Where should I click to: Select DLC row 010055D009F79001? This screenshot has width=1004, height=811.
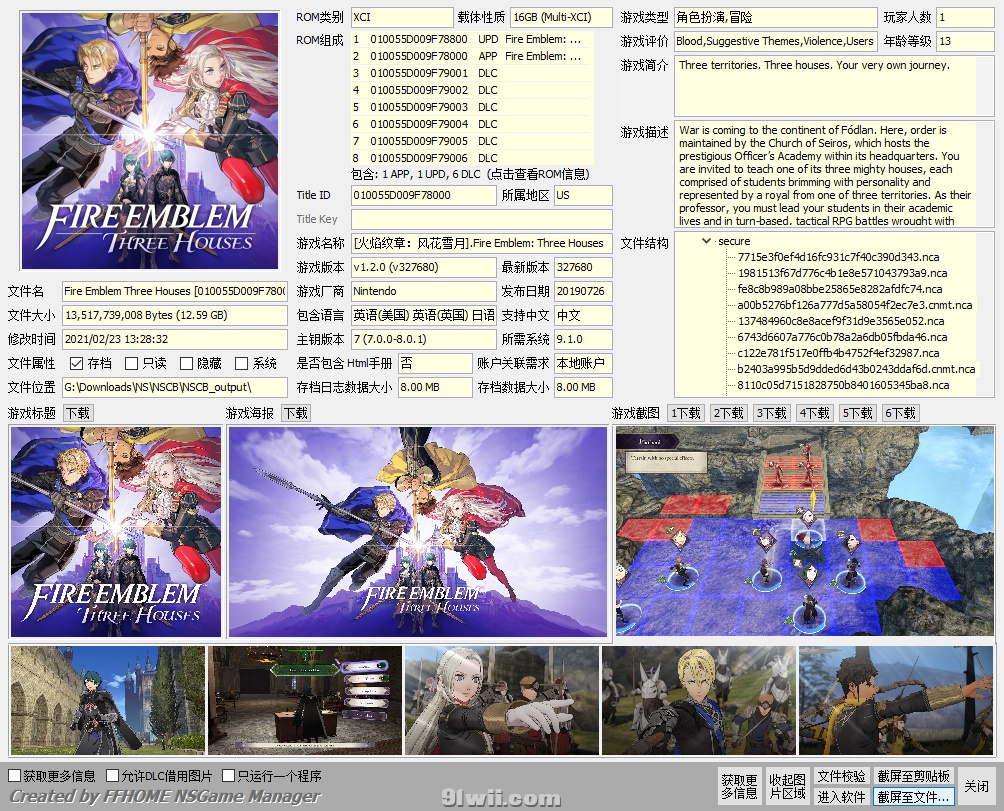(472, 73)
